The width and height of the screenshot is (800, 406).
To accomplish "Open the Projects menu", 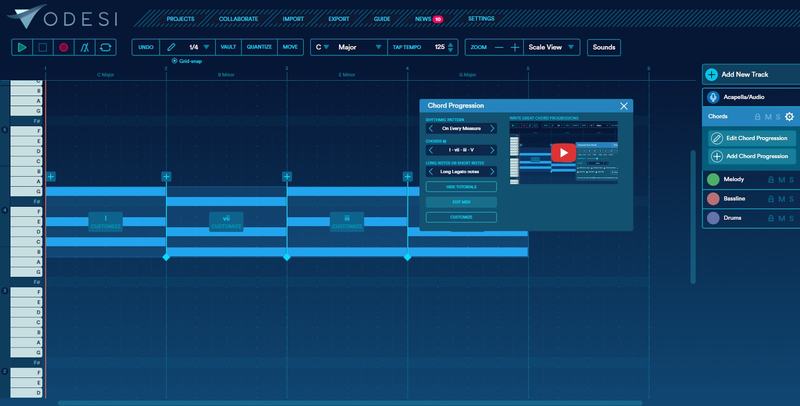I will 180,19.
